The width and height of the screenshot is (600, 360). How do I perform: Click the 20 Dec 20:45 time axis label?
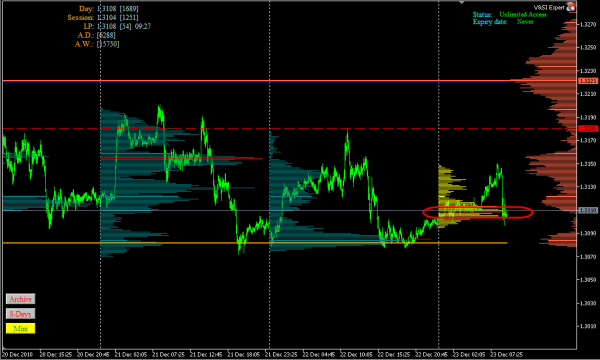93,355
